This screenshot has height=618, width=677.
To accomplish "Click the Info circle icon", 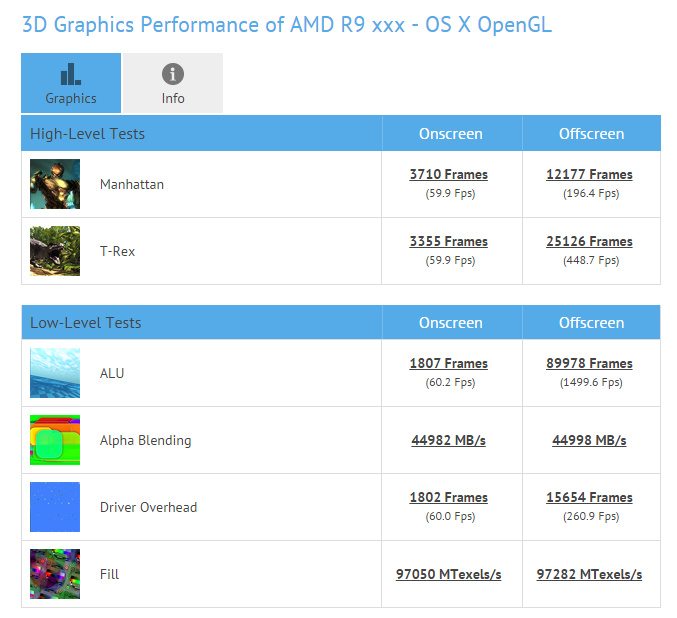I will point(173,74).
